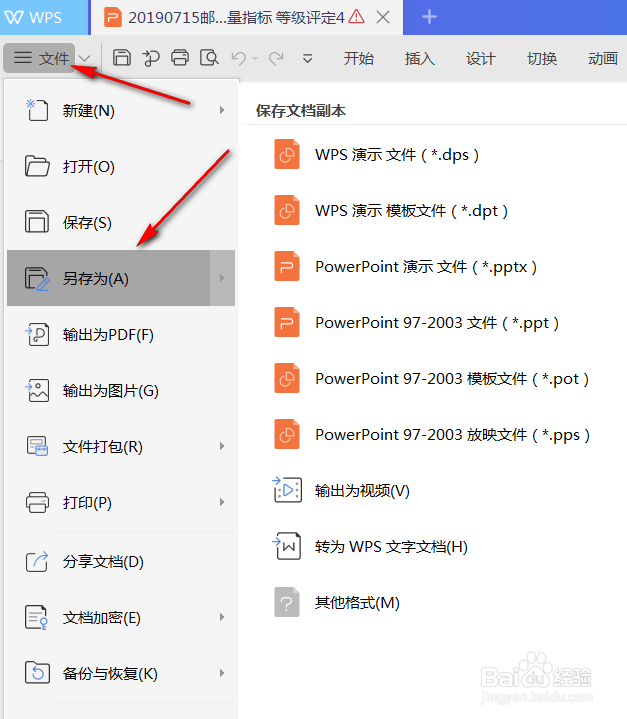Image resolution: width=627 pixels, height=719 pixels.
Task: Select 保存(S) from the file menu
Action: click(x=121, y=222)
